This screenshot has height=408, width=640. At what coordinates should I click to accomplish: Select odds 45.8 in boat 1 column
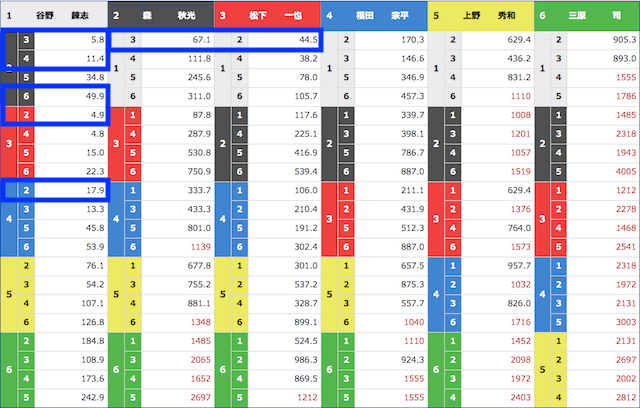[x=95, y=228]
